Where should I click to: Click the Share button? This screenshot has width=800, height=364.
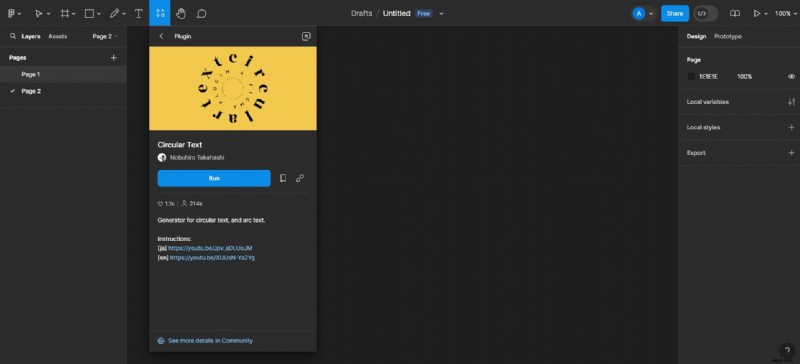[674, 14]
